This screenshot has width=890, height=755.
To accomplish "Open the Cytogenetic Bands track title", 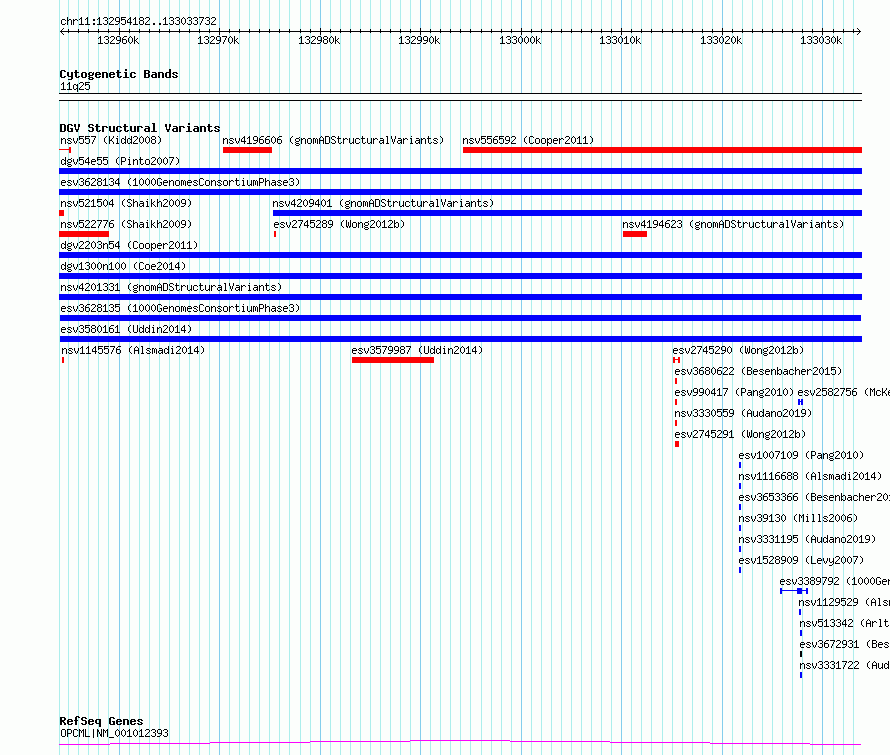I will (x=119, y=74).
